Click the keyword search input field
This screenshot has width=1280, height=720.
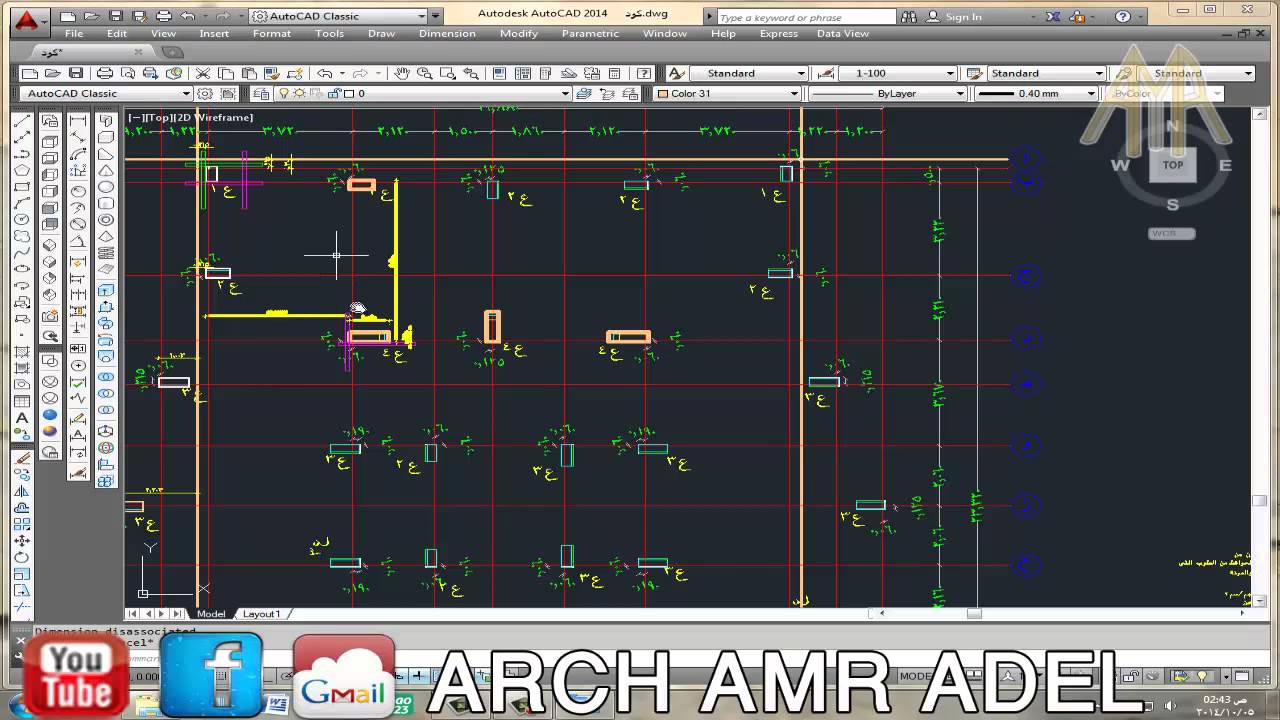pyautogui.click(x=806, y=17)
